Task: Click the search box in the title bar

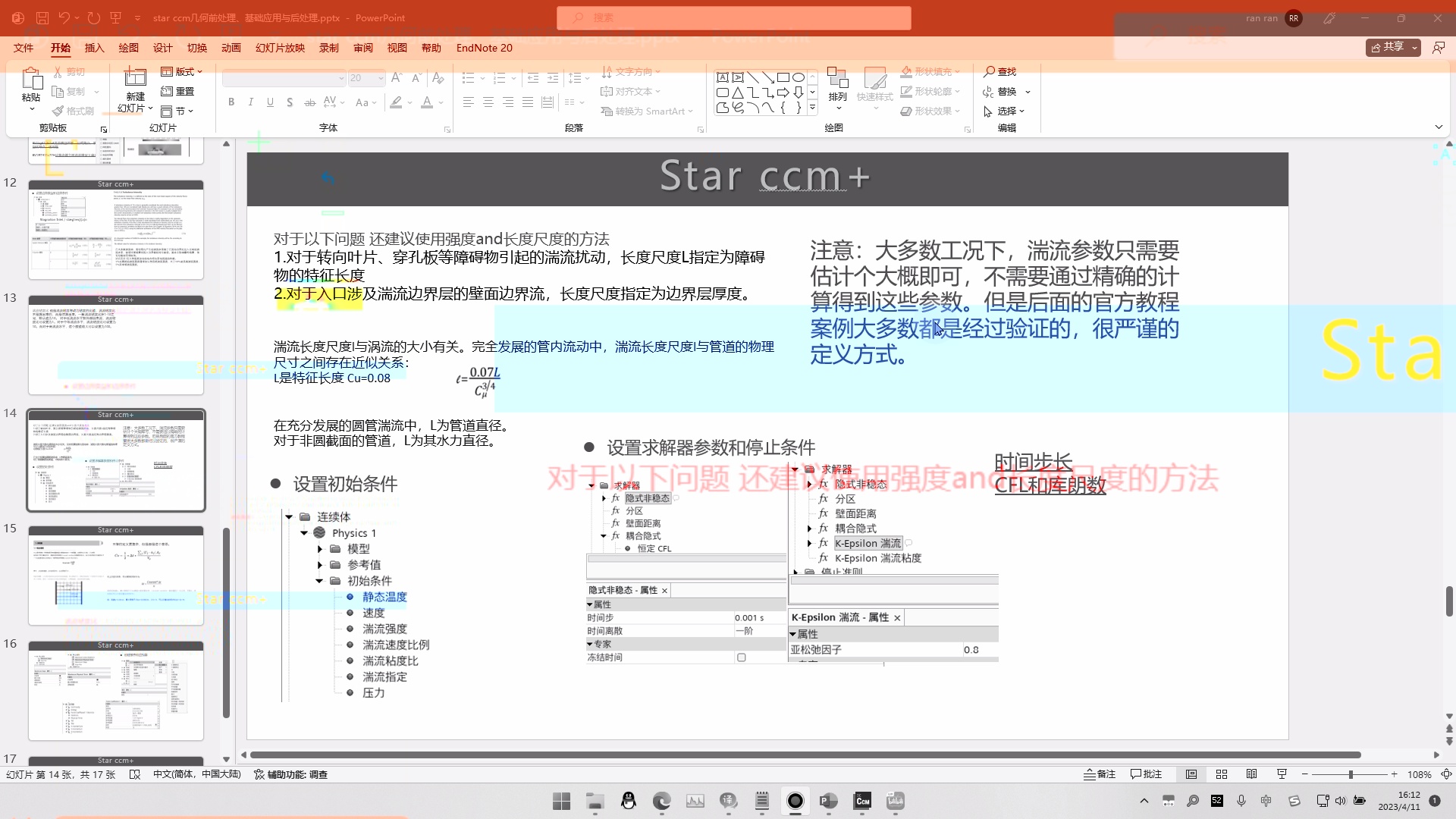Action: tap(733, 17)
